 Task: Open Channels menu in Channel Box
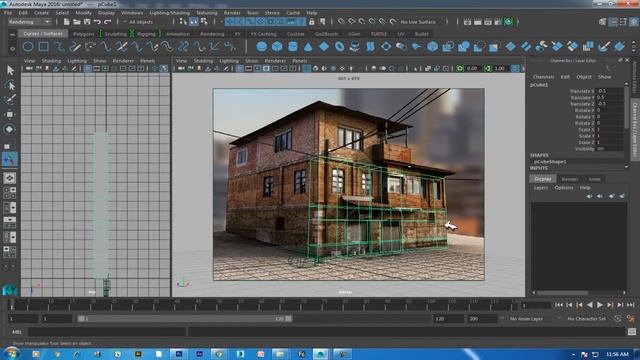(x=543, y=77)
